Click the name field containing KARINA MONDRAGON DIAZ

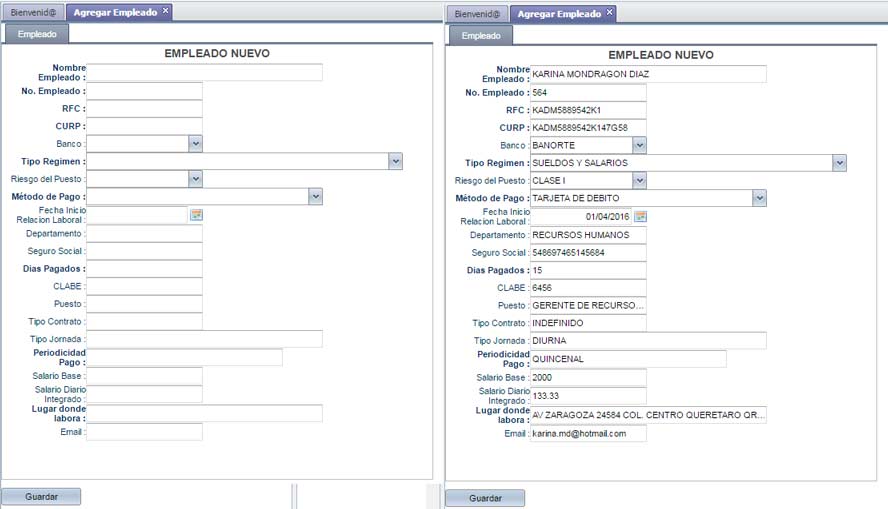(x=647, y=74)
